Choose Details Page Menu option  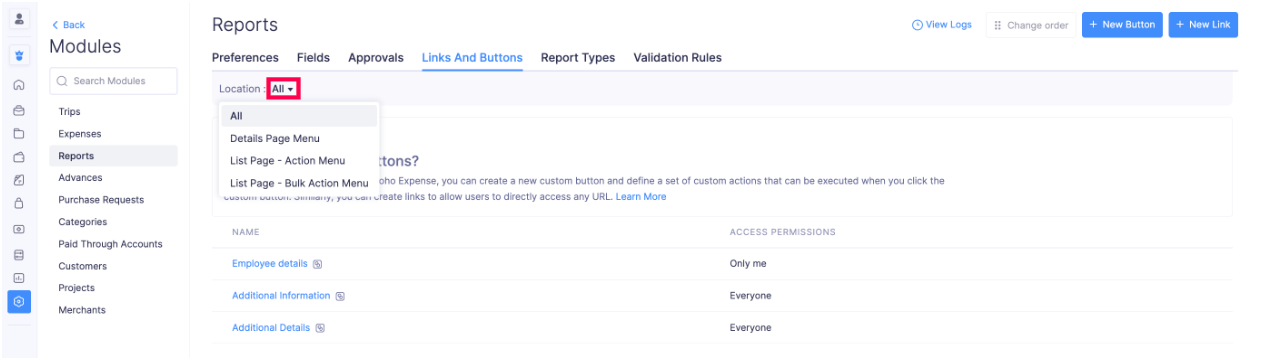(x=298, y=138)
